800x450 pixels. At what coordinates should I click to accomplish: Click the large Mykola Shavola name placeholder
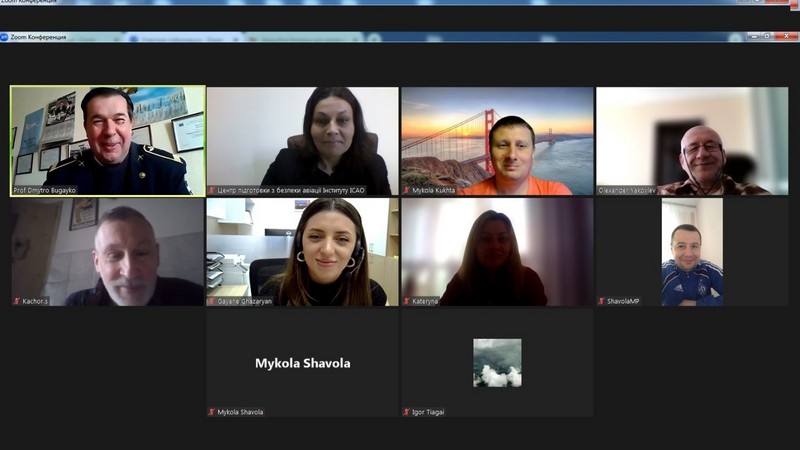point(302,363)
